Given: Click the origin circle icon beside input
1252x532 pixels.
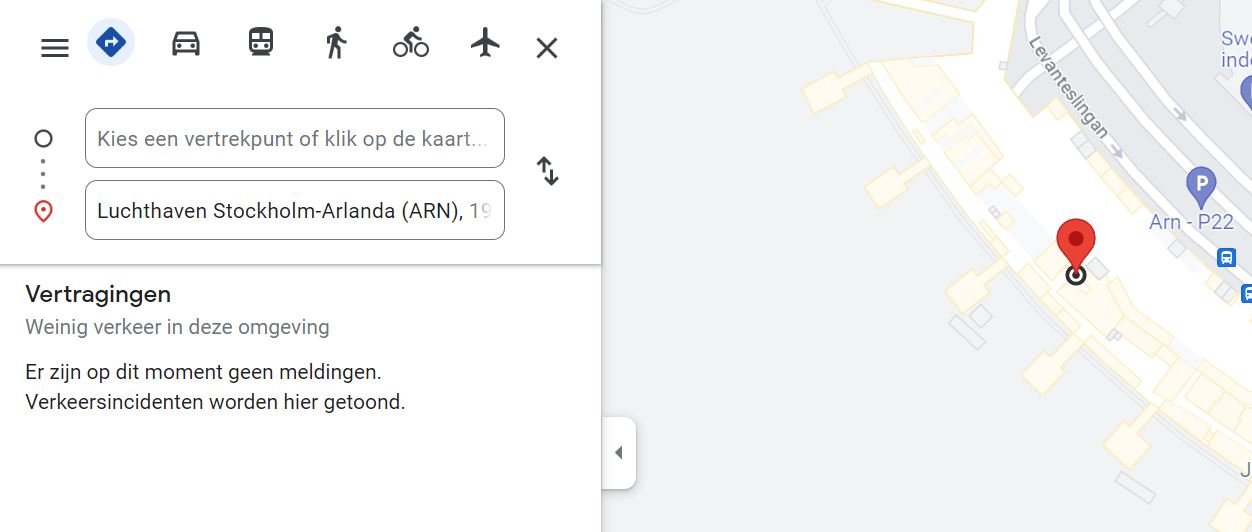Looking at the screenshot, I should click(x=43, y=138).
